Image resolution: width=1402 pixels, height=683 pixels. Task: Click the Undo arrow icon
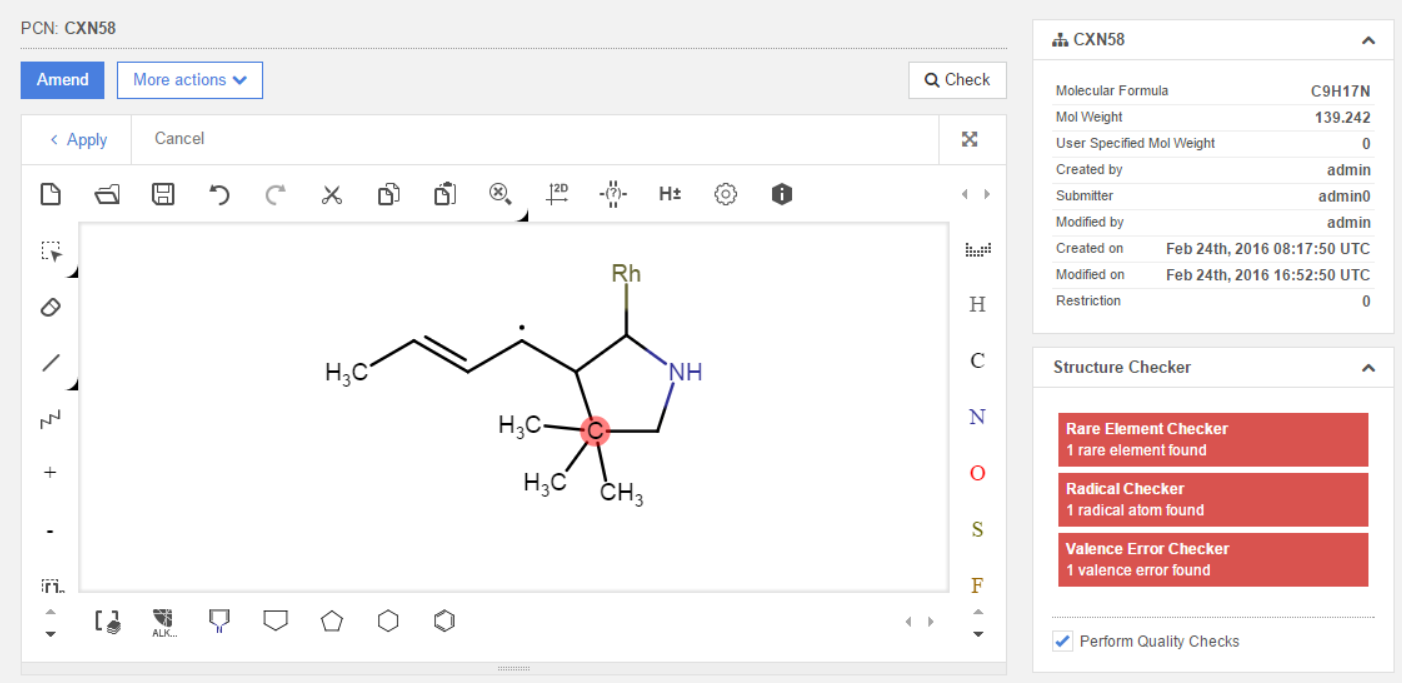click(219, 195)
